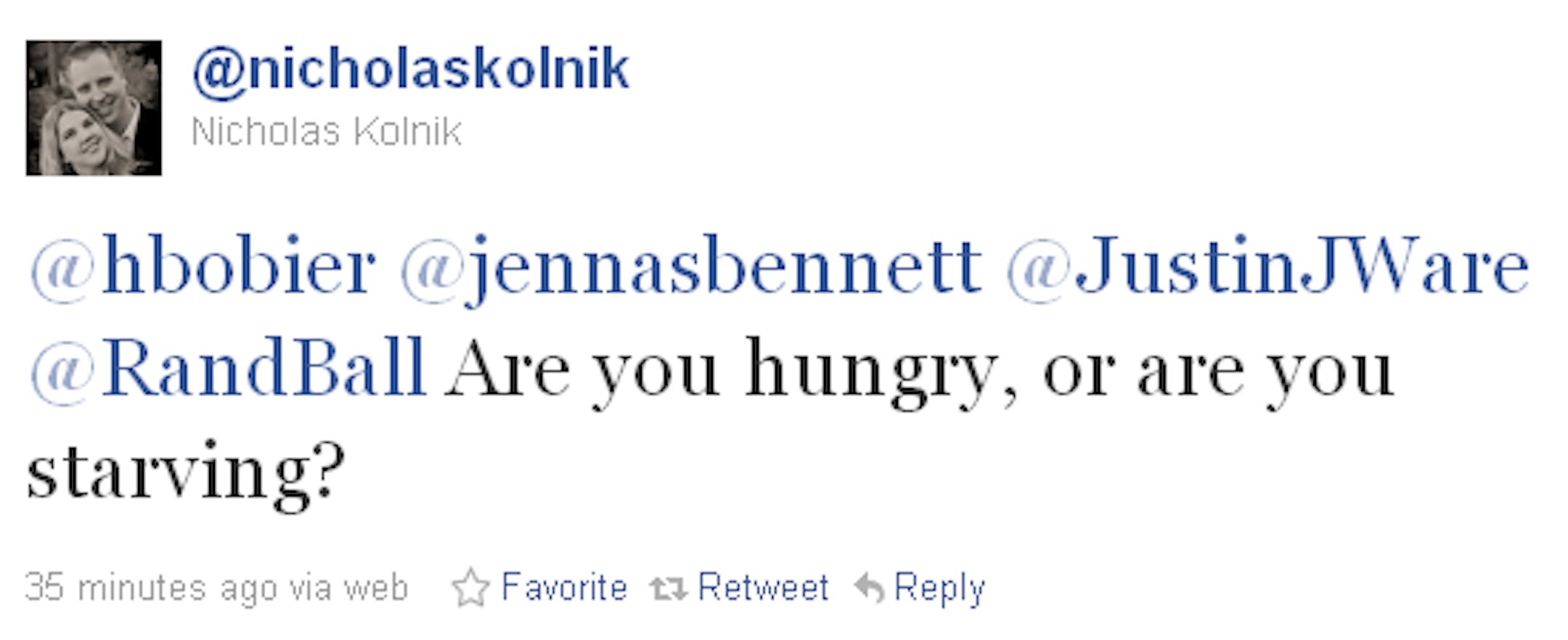Screen dimensions: 1568x640
Task: Click the retweet arrows icon
Action: [668, 588]
